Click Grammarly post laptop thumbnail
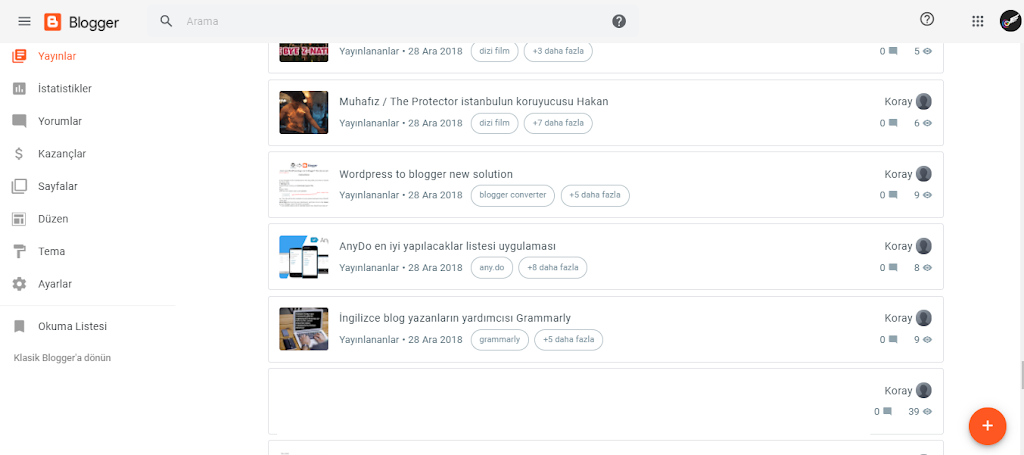 pyautogui.click(x=304, y=329)
